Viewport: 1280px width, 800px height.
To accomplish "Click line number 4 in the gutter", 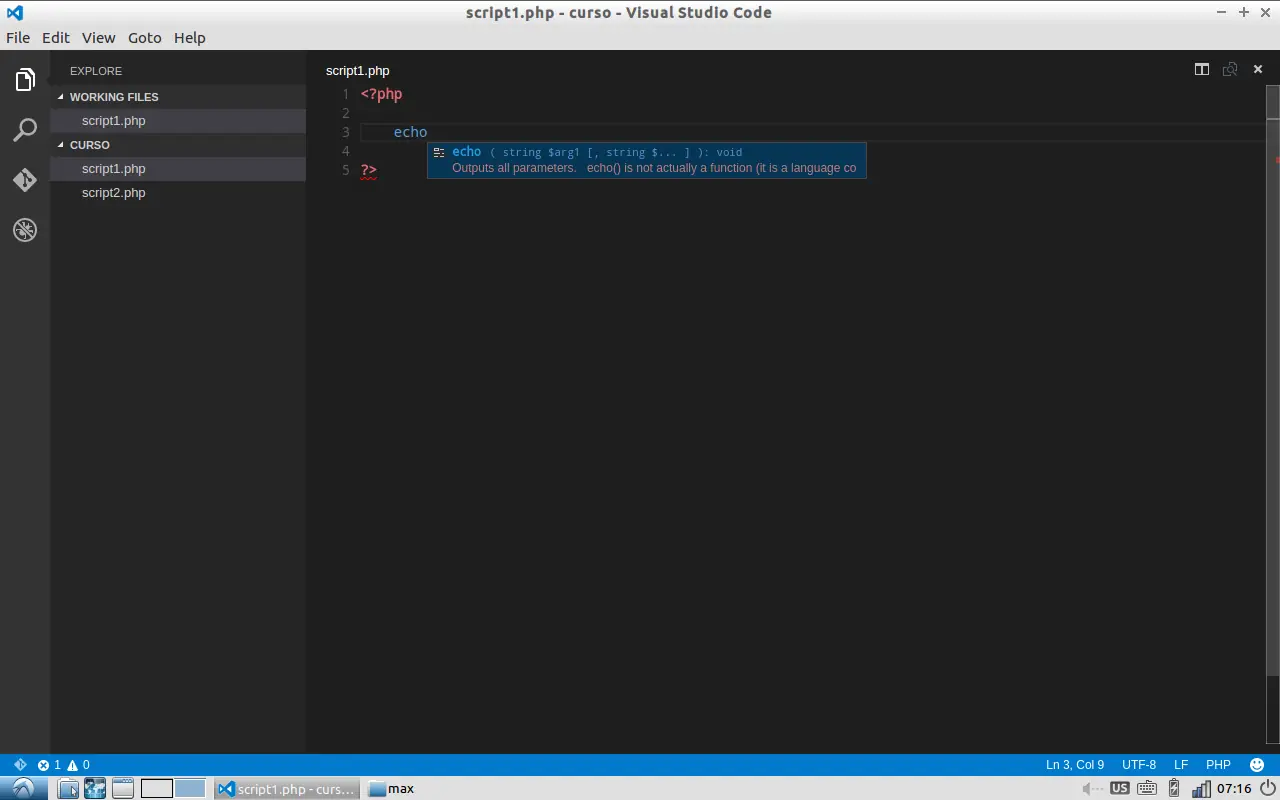I will pos(345,151).
